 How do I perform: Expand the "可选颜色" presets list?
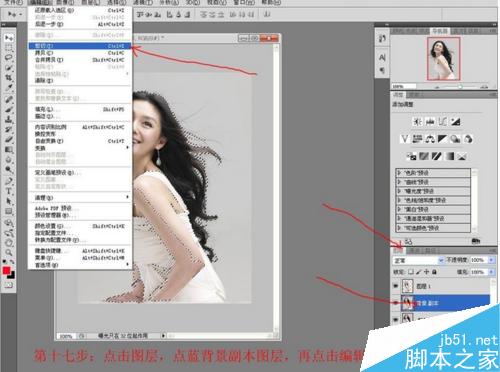pyautogui.click(x=399, y=228)
